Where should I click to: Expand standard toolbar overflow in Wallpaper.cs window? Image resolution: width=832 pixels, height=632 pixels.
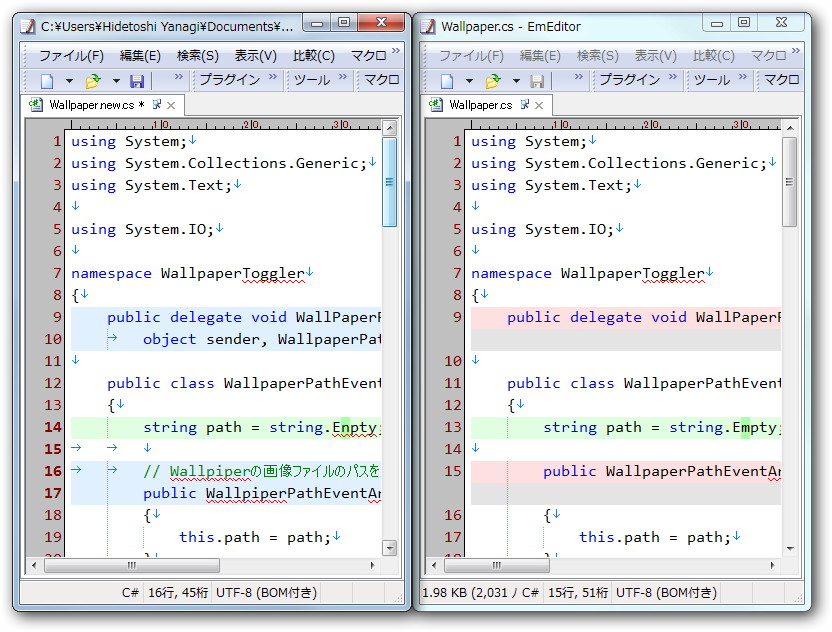pyautogui.click(x=579, y=76)
